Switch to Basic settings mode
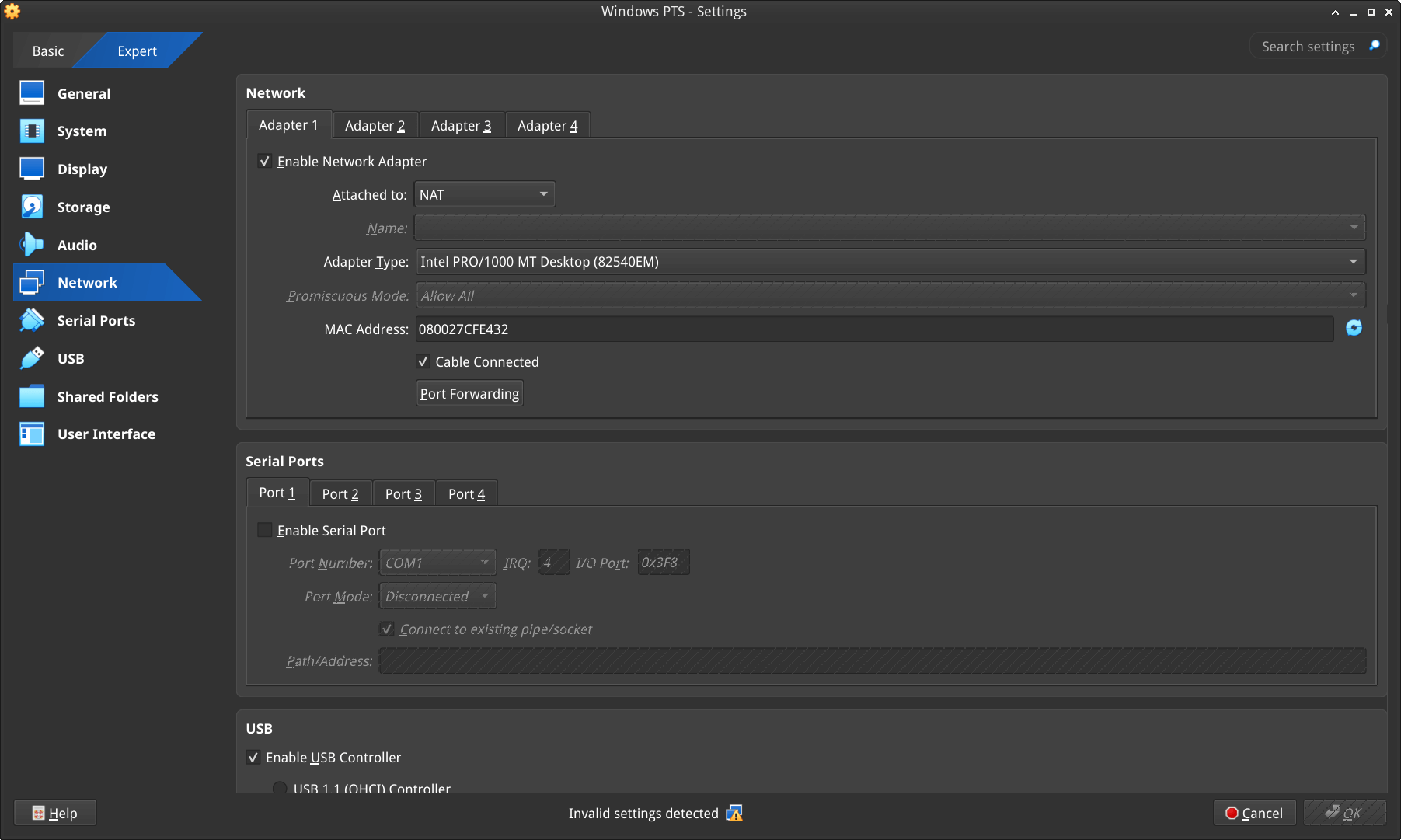1401x840 pixels. point(48,51)
